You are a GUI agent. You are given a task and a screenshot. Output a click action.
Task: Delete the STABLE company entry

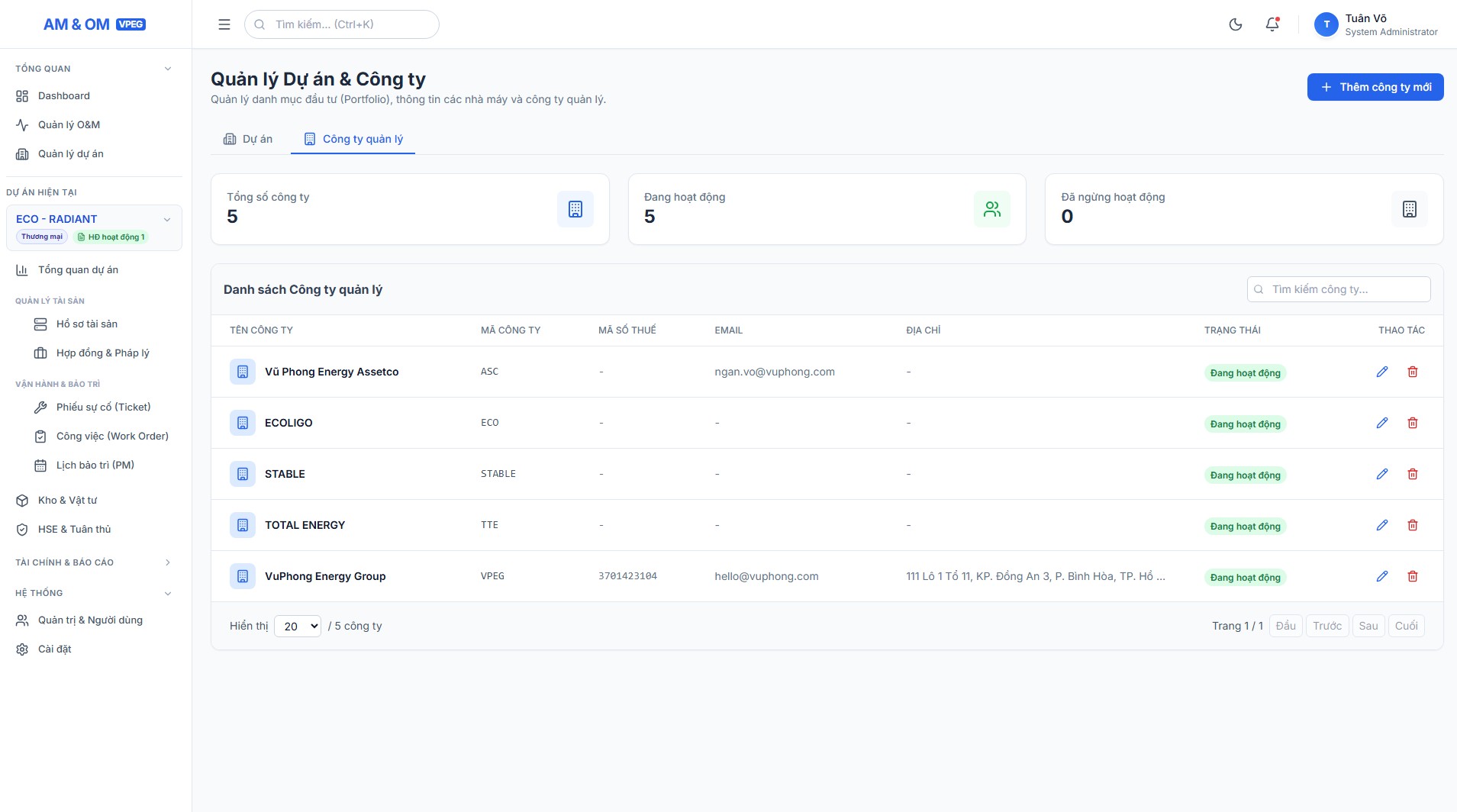pos(1413,474)
